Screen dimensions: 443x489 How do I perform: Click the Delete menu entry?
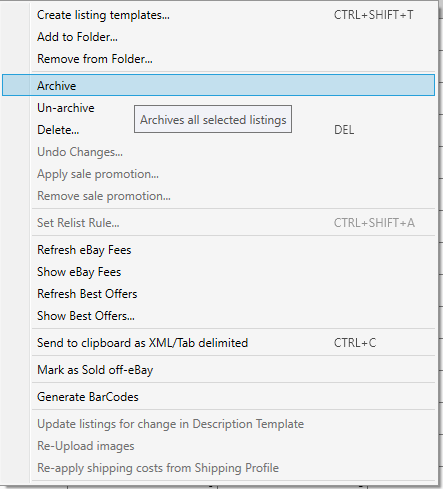218,130
